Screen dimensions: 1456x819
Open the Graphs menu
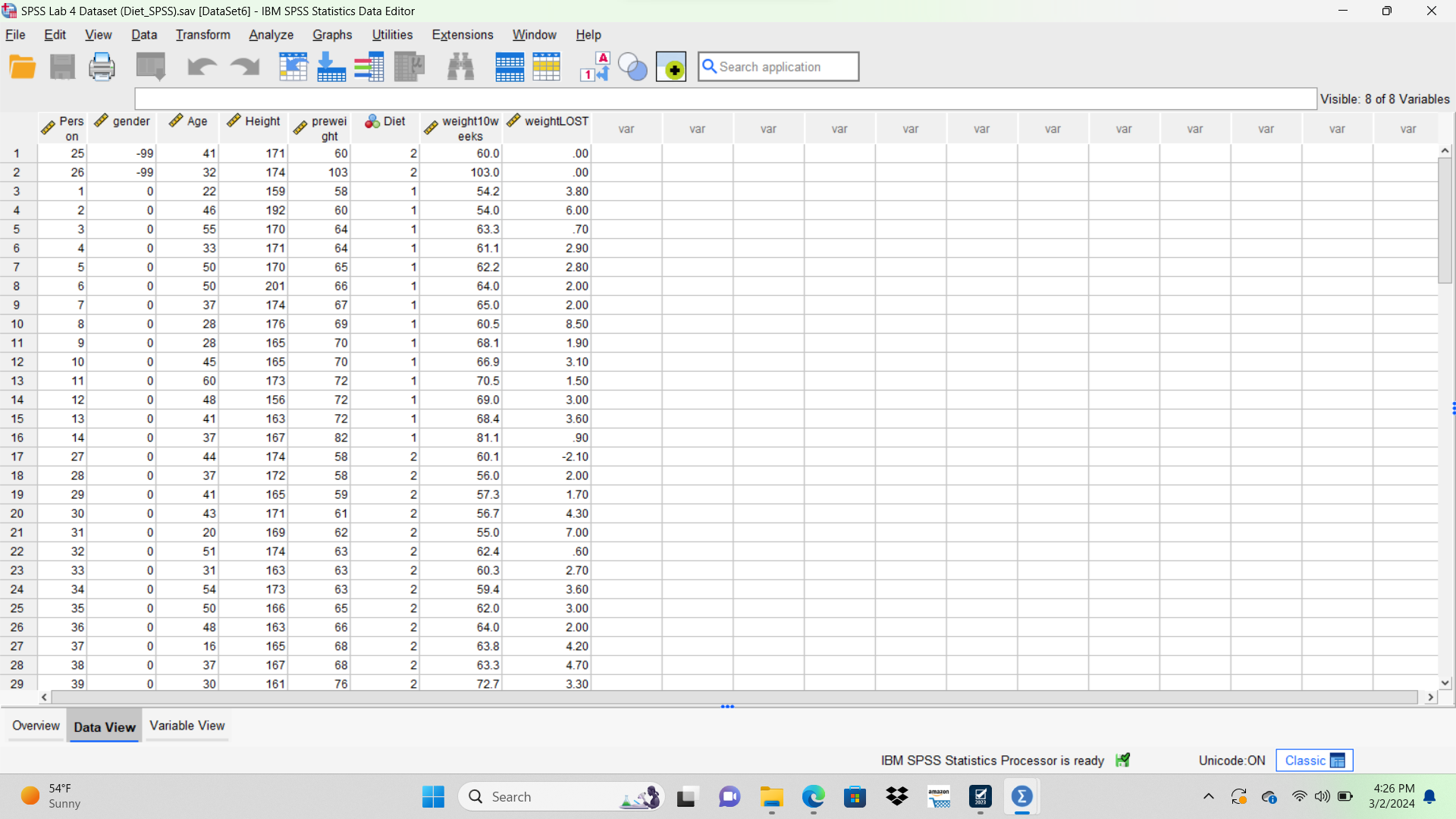pos(332,35)
